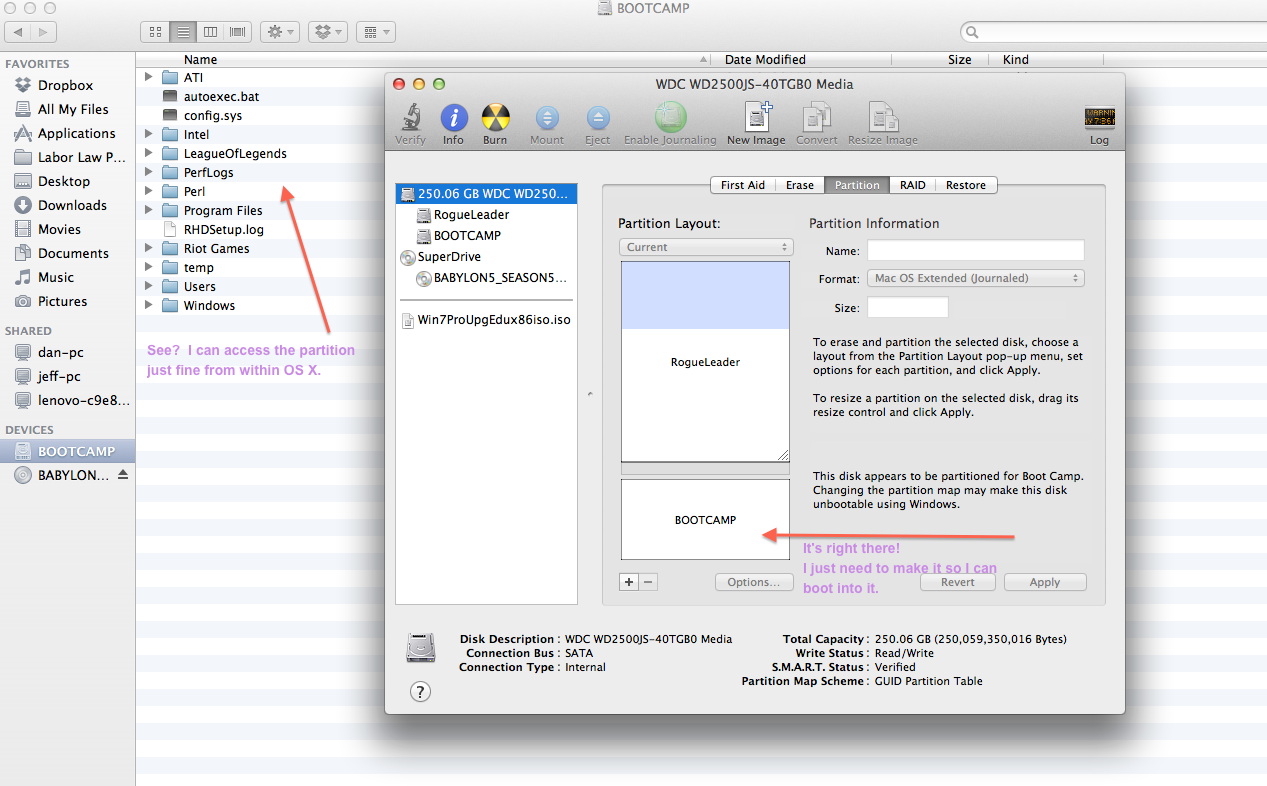Create a New Image
The image size is (1267, 786).
[x=756, y=118]
